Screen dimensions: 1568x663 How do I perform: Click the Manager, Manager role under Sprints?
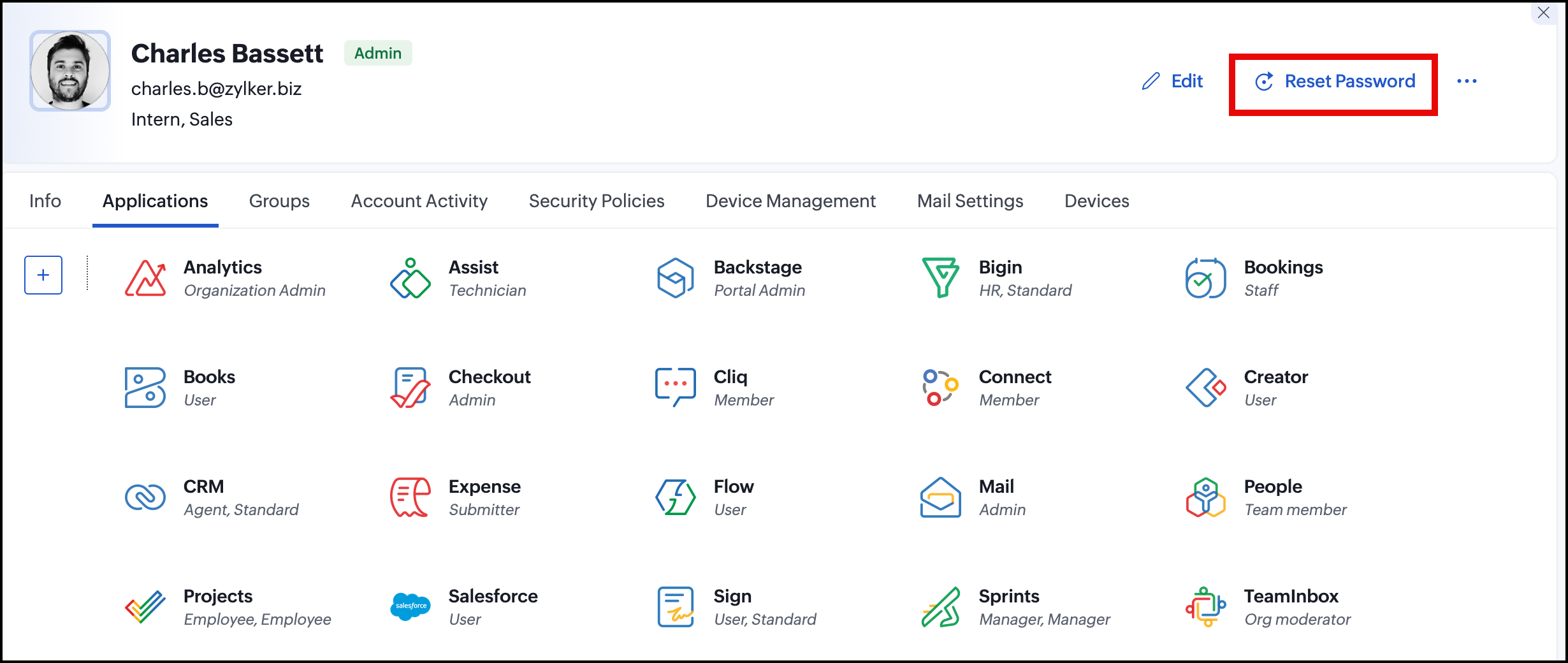click(1045, 619)
